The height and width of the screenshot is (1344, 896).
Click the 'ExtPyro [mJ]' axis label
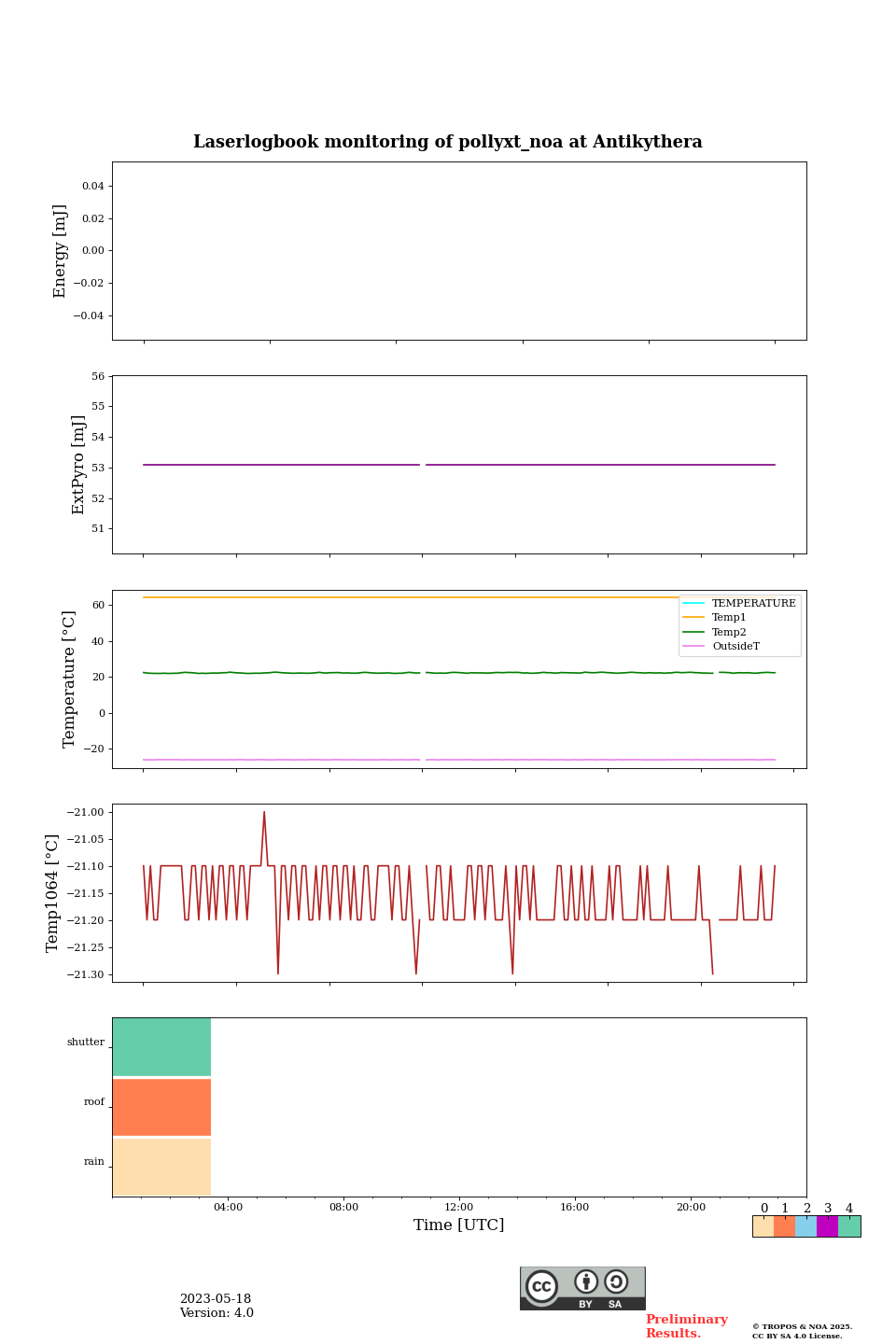78,465
